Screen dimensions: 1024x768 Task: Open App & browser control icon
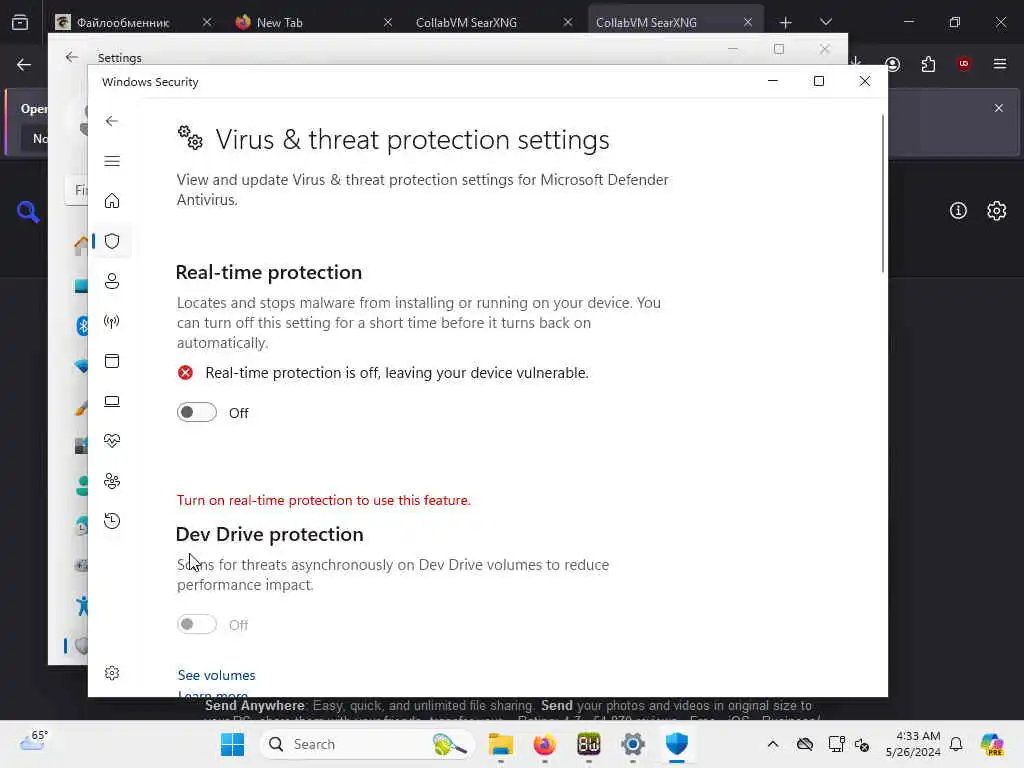coord(112,361)
